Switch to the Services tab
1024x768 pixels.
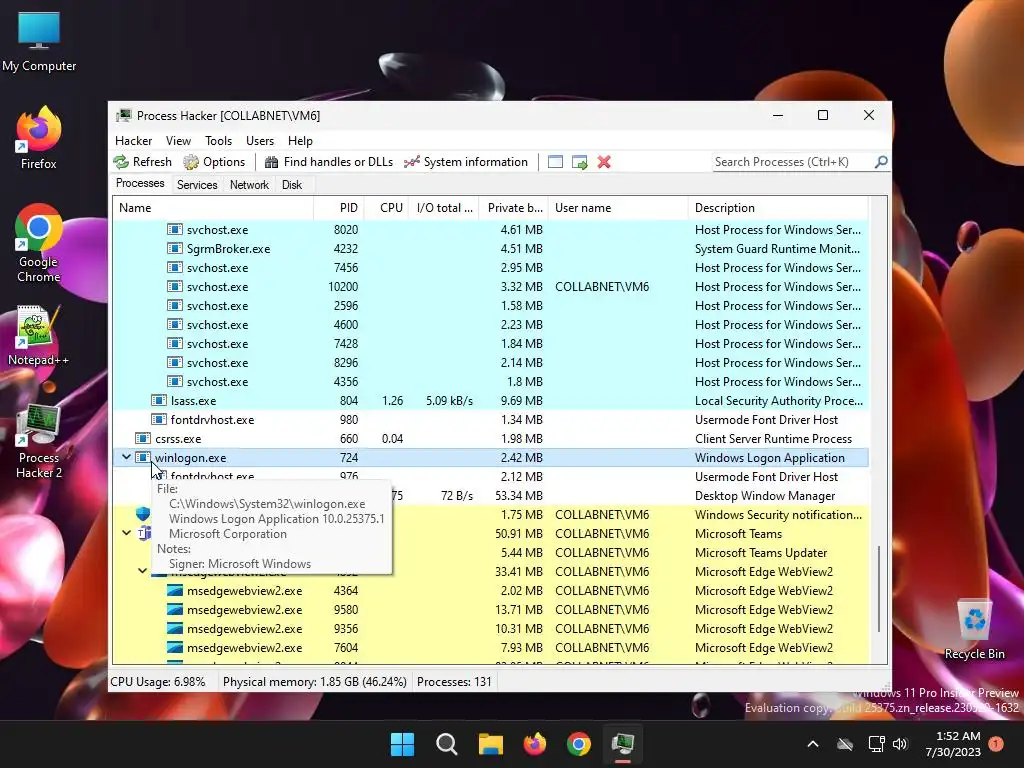click(x=197, y=185)
